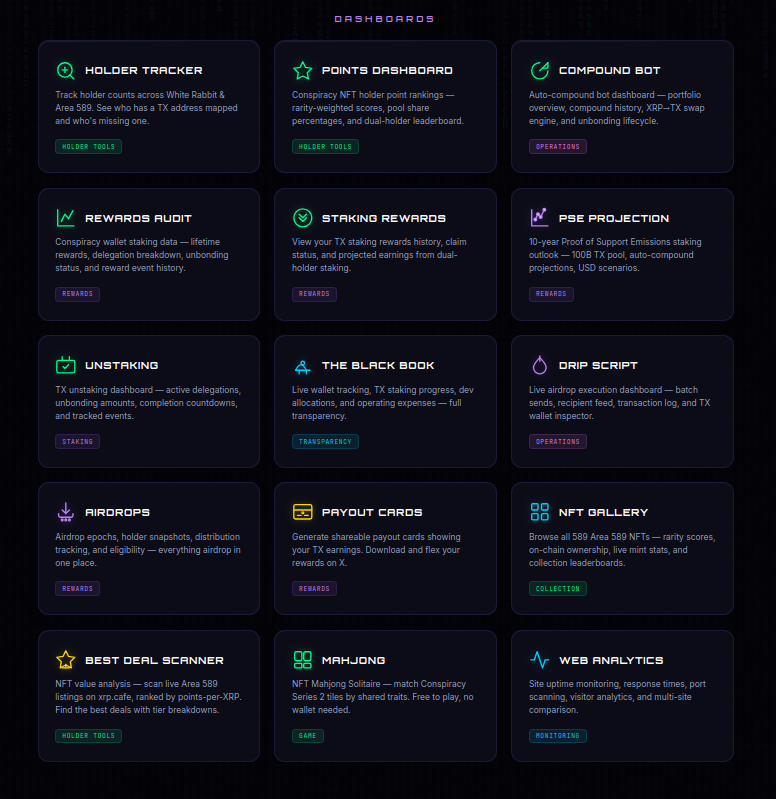Click the Holder Tools tag on Best Deal Scanner
Screen dimensions: 776x799
point(88,736)
